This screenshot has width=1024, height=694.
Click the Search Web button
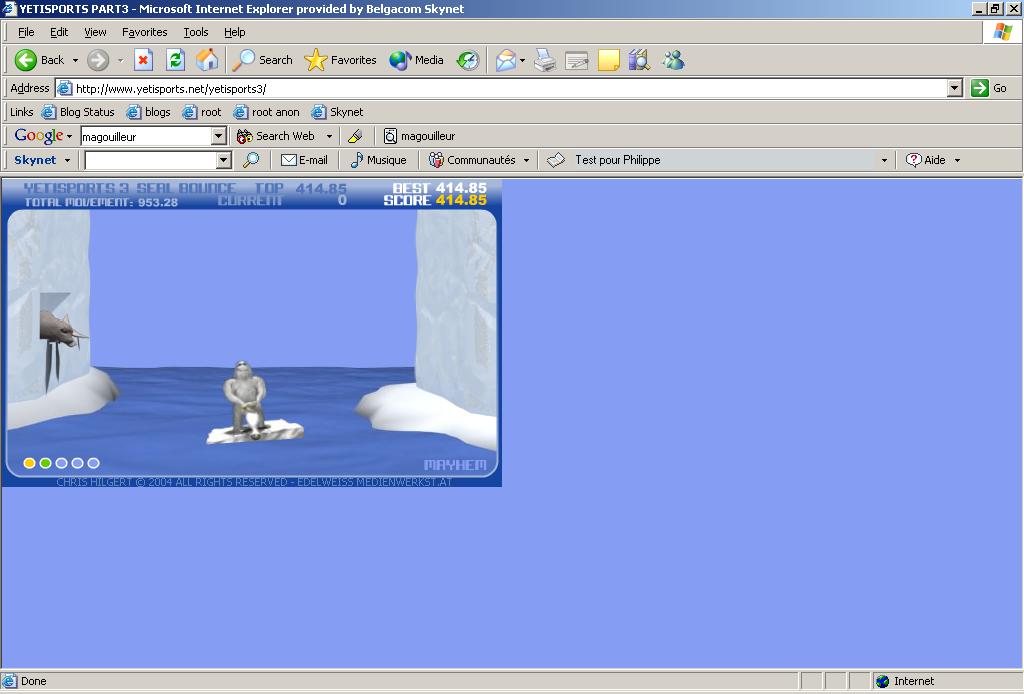(x=276, y=136)
